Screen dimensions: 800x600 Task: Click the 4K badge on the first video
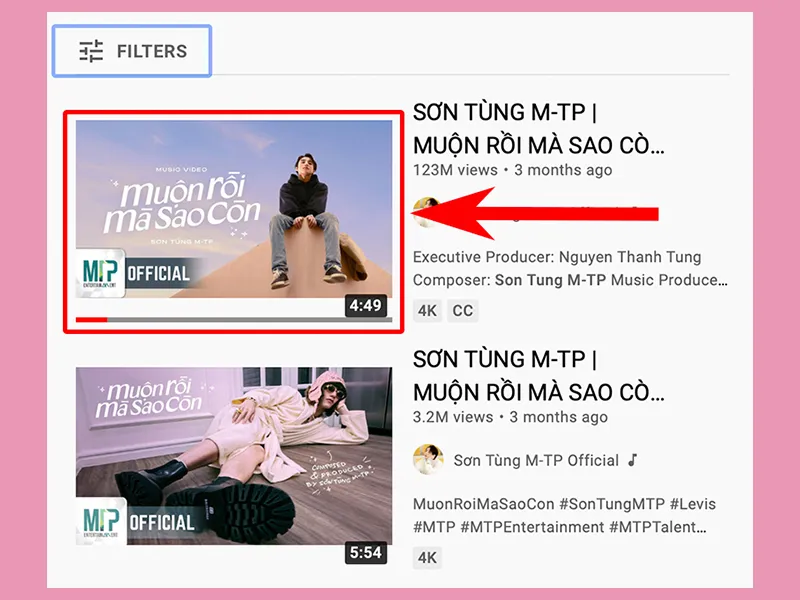426,311
